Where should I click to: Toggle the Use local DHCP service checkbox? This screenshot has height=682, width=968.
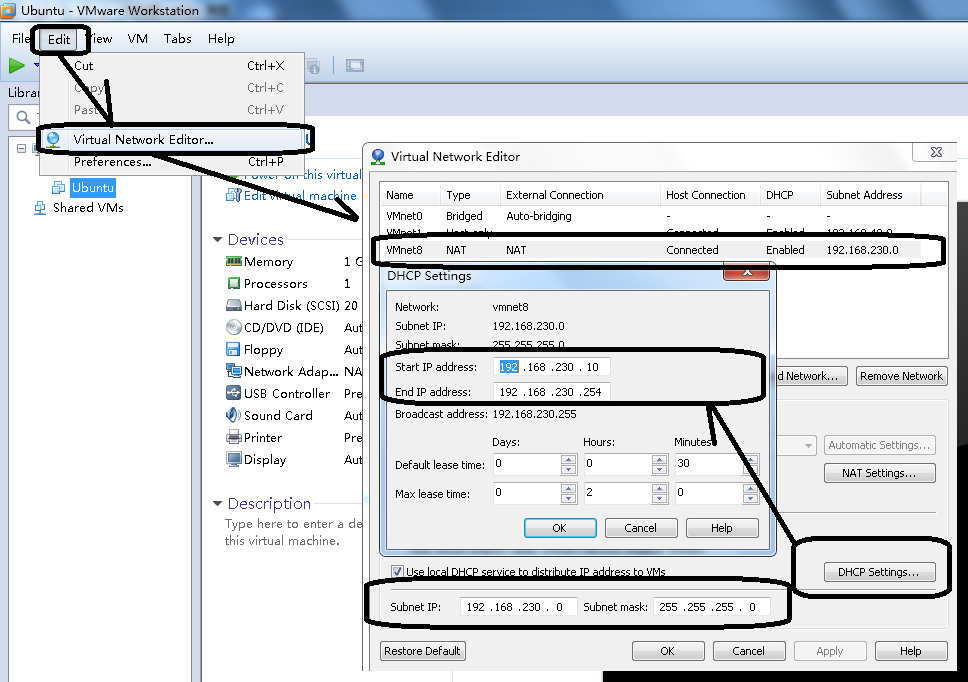click(x=398, y=572)
